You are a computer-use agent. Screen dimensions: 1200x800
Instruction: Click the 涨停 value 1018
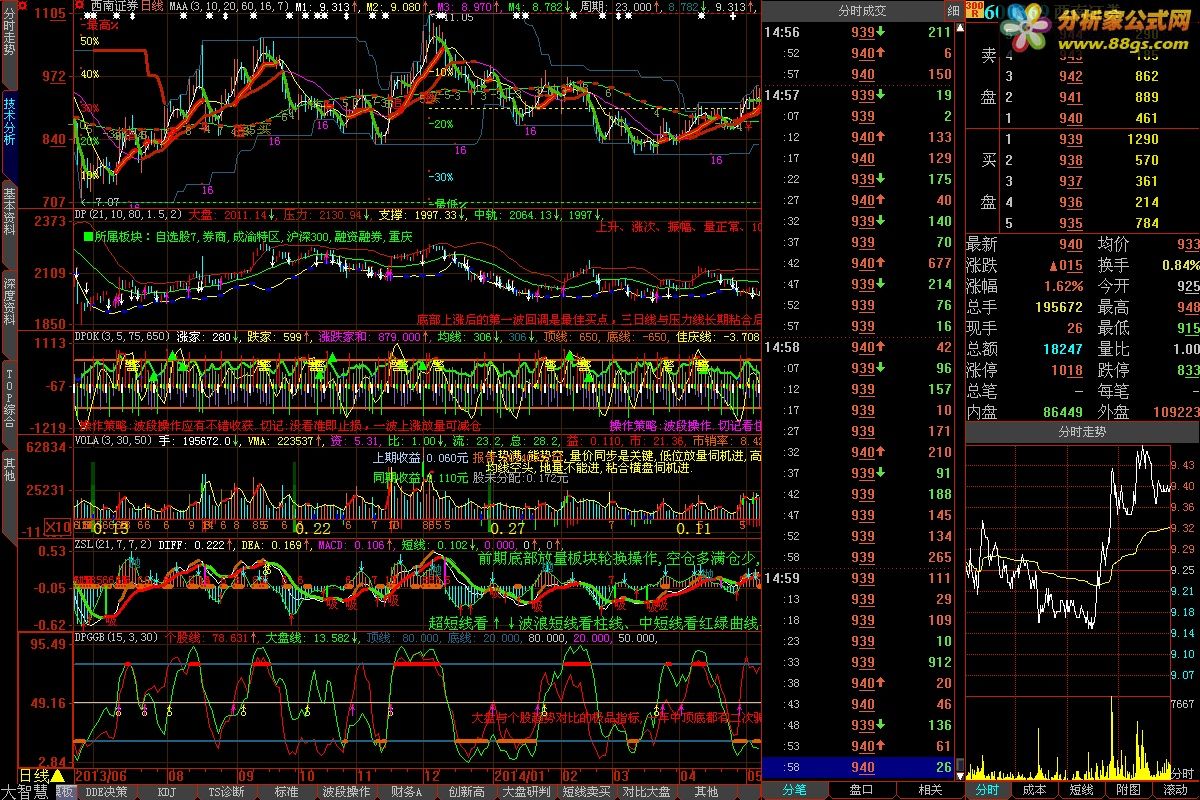(1066, 370)
